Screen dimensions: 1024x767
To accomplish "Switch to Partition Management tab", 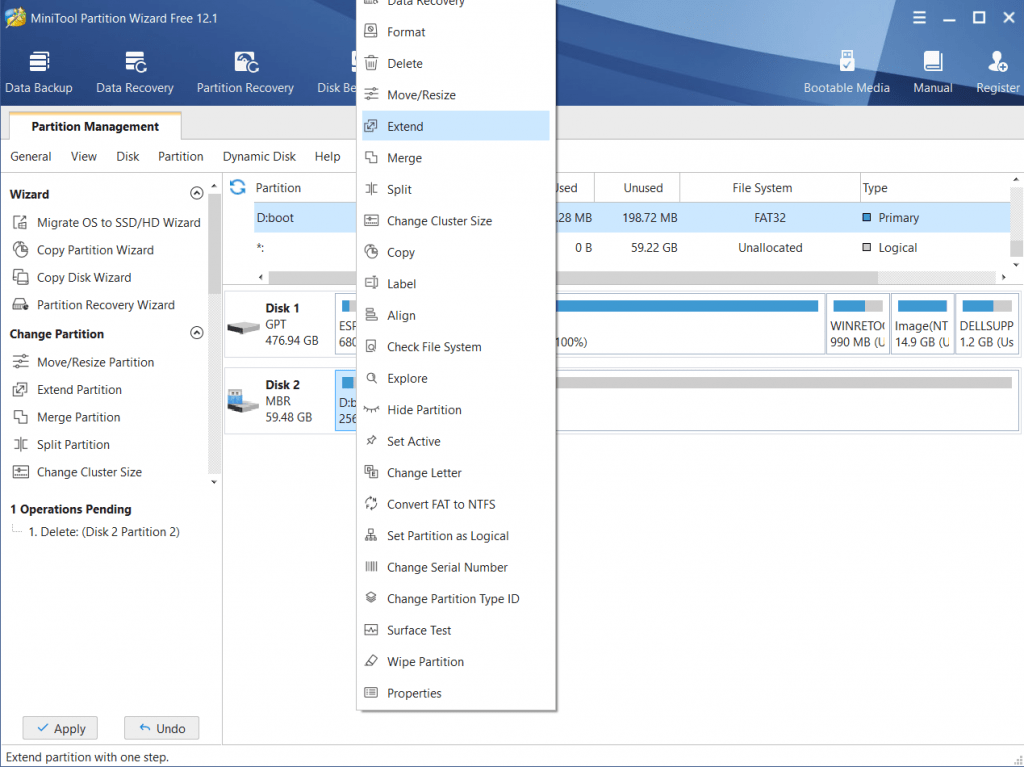I will coord(95,126).
